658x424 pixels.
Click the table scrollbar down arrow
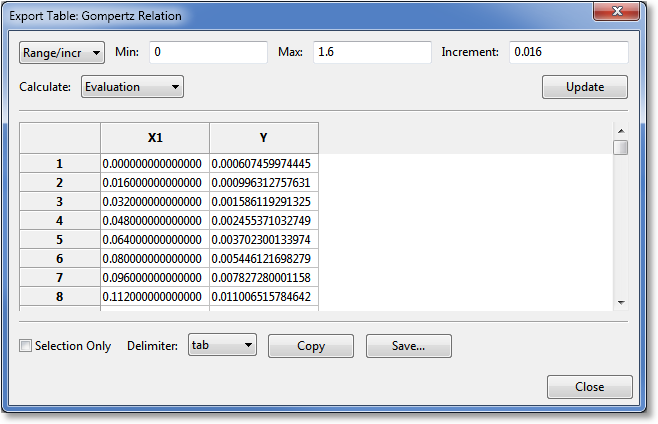tap(621, 302)
